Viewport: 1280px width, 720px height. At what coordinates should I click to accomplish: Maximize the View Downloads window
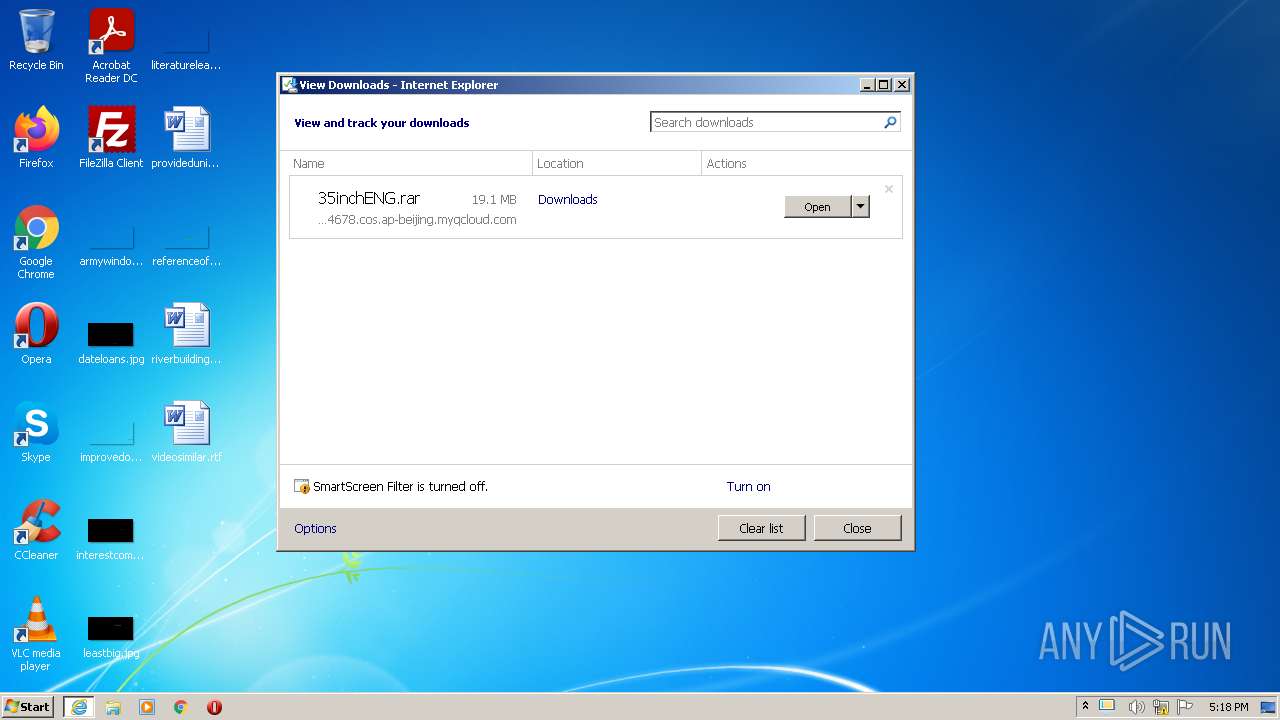pyautogui.click(x=883, y=85)
